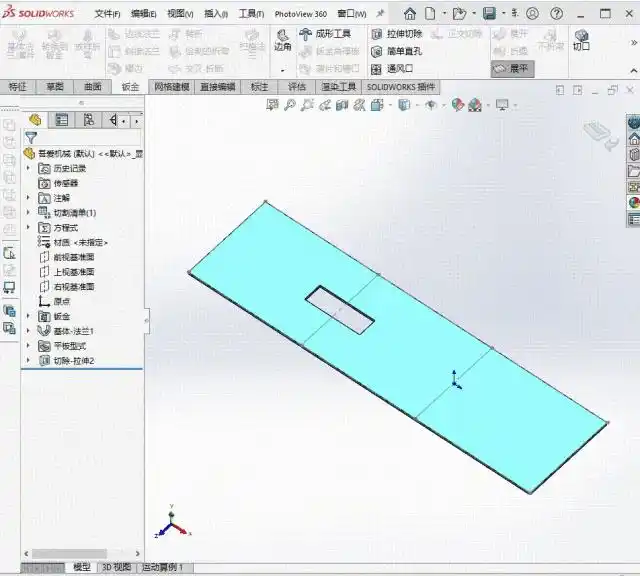Open dropdown arrow next to New icon

tap(444, 13)
